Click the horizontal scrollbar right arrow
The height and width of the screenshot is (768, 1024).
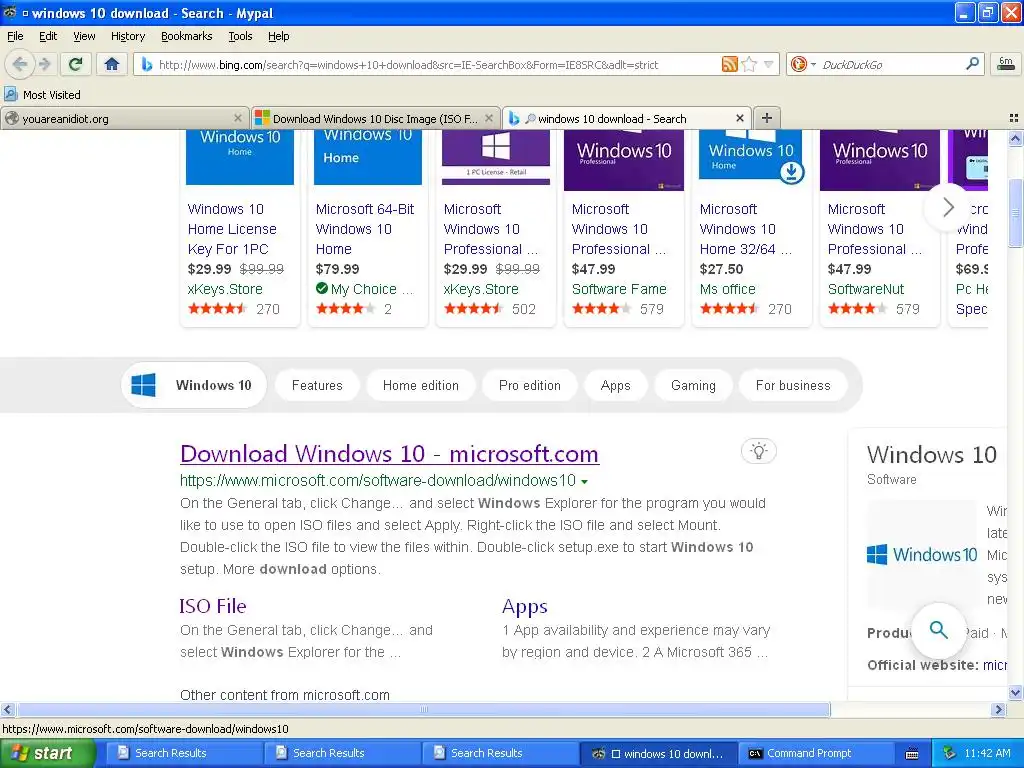point(998,709)
